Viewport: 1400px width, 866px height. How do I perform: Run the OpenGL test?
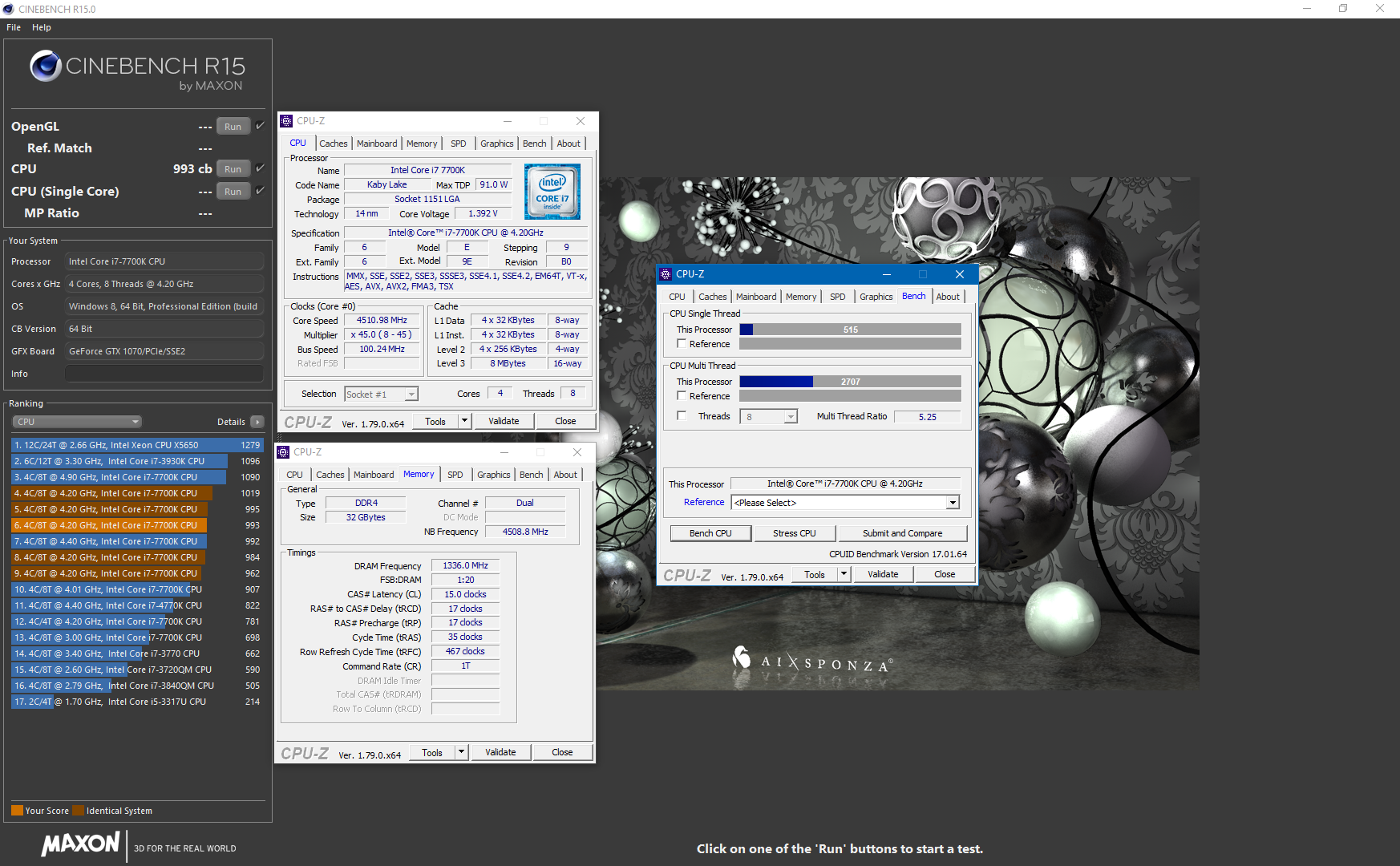tap(233, 126)
